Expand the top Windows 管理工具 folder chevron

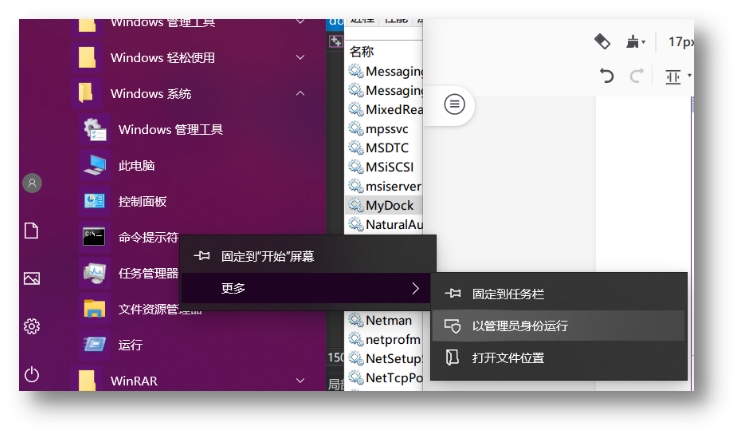(x=300, y=22)
